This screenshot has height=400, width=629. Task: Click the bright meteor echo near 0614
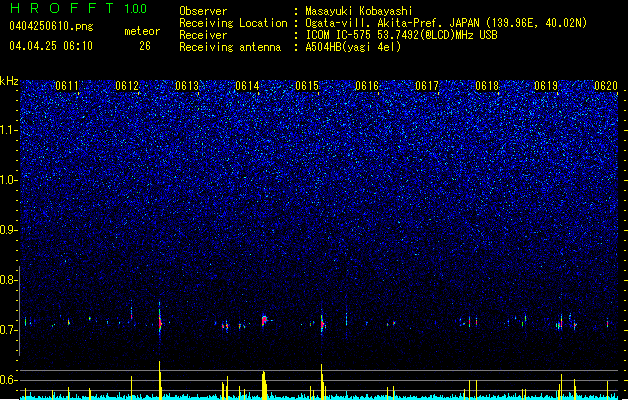pyautogui.click(x=264, y=320)
